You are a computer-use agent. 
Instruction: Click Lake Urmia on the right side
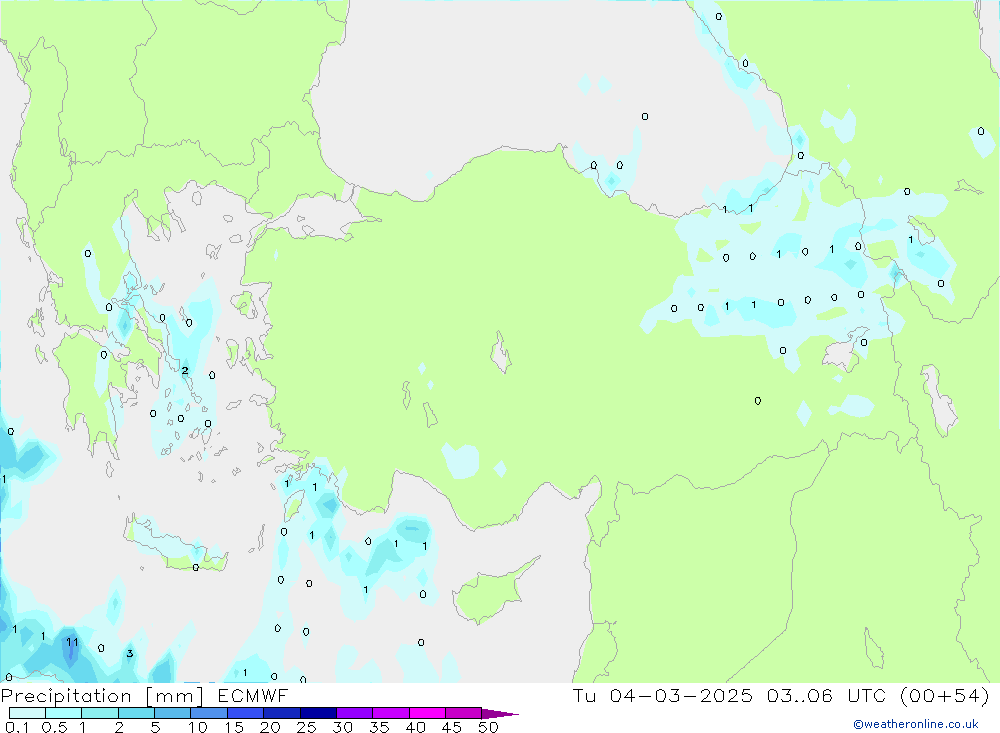click(939, 400)
